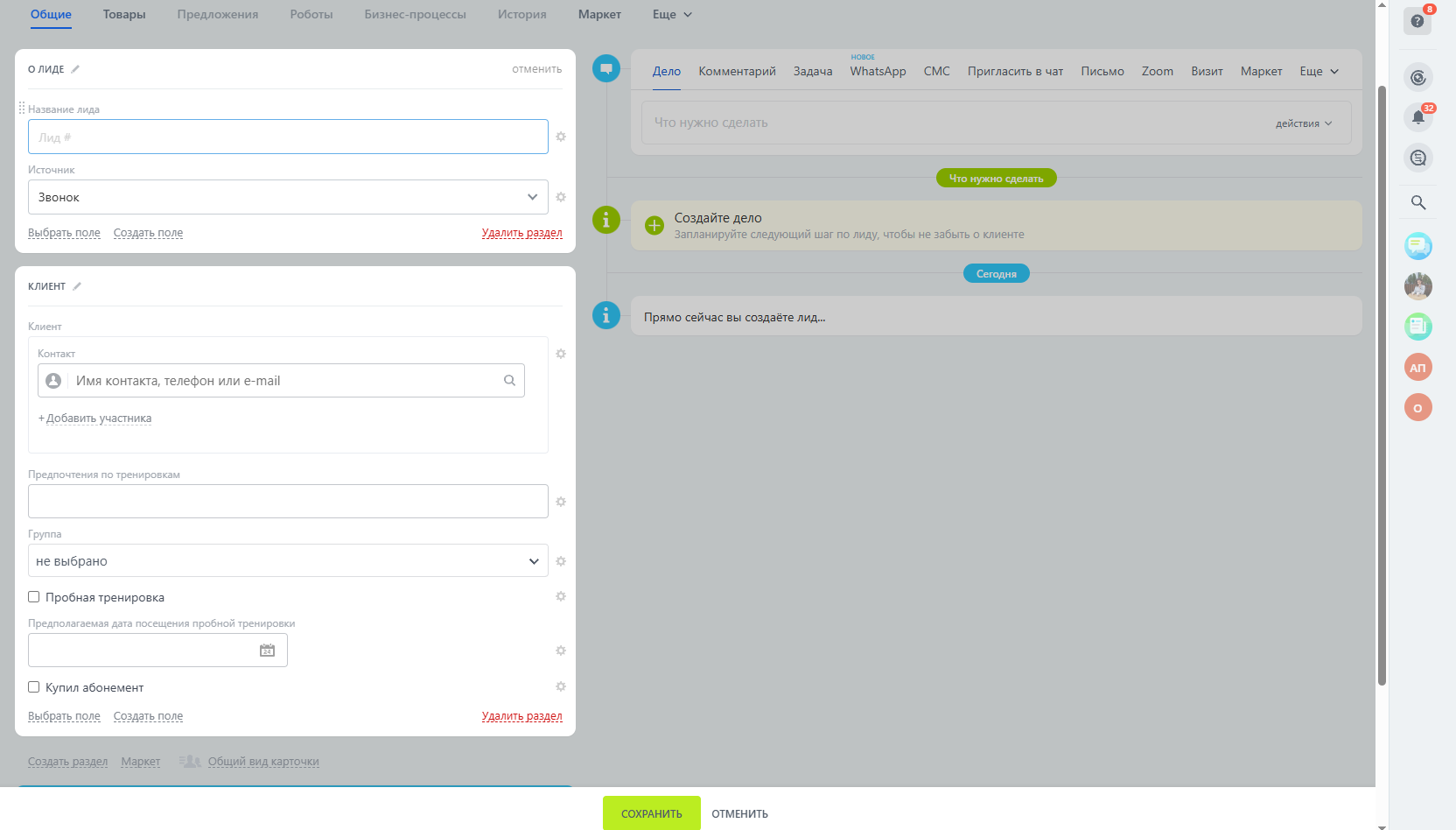Click the Предпочтения по тренировкам input
The image size is (1456, 830).
click(x=288, y=501)
